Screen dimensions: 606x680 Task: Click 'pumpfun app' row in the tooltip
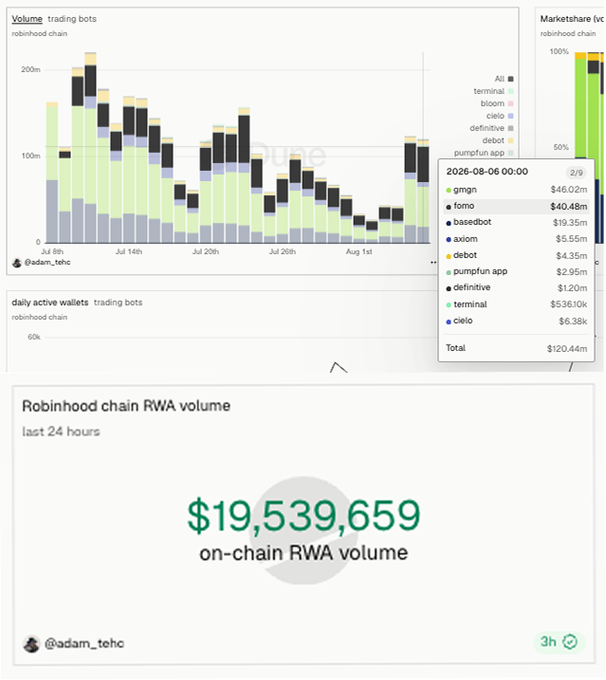pyautogui.click(x=516, y=272)
